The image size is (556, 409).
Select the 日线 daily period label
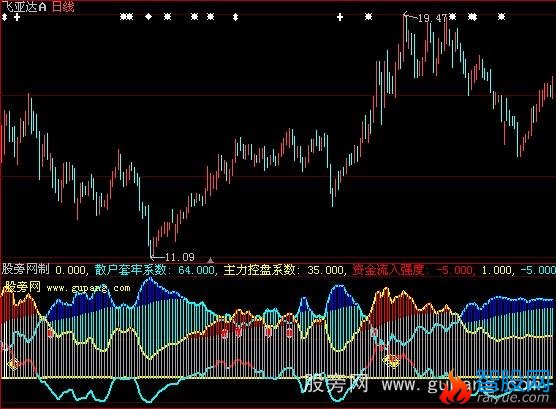point(63,7)
